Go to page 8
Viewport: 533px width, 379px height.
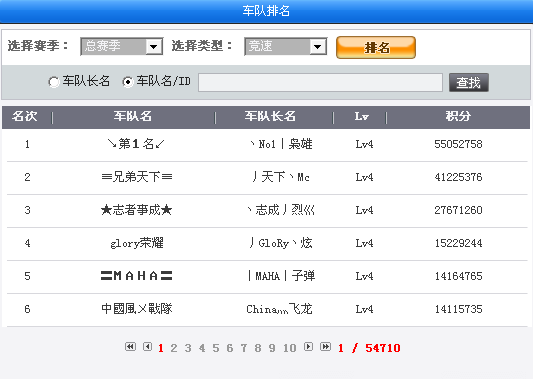pyautogui.click(x=258, y=348)
